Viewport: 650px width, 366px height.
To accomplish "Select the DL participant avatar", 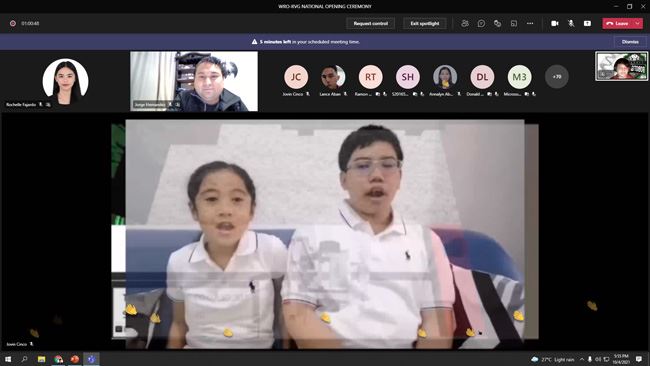I will pos(482,77).
